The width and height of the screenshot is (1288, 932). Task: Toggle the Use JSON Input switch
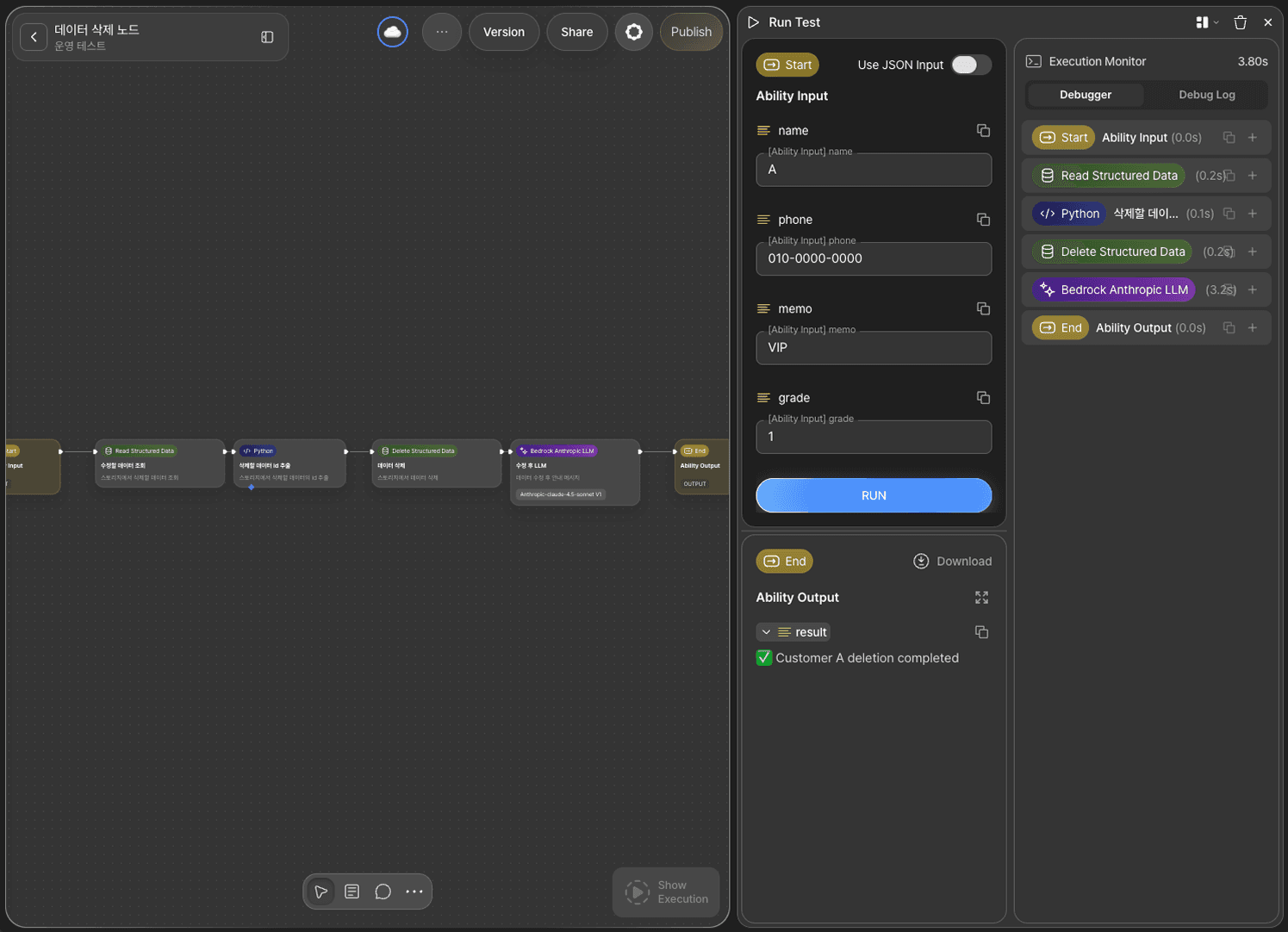(x=971, y=65)
